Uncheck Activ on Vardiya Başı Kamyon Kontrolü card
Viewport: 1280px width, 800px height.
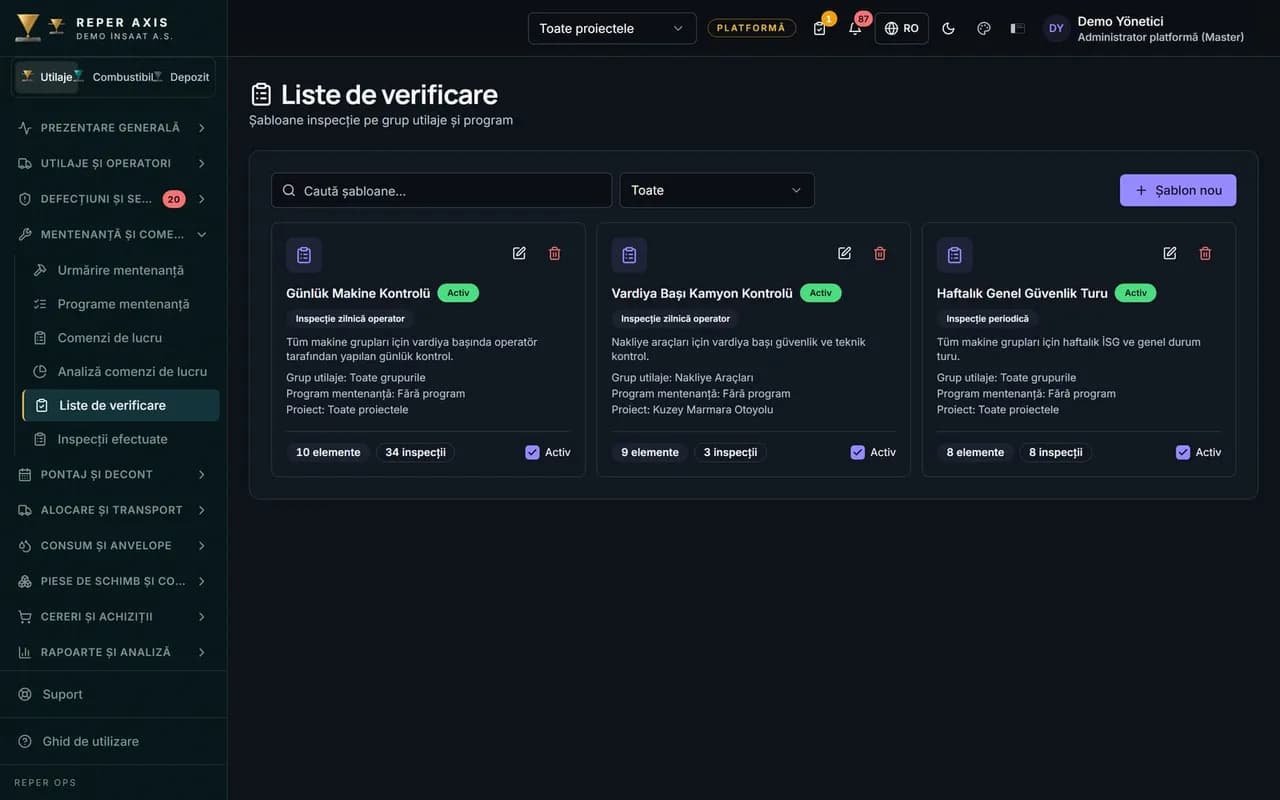click(x=857, y=452)
